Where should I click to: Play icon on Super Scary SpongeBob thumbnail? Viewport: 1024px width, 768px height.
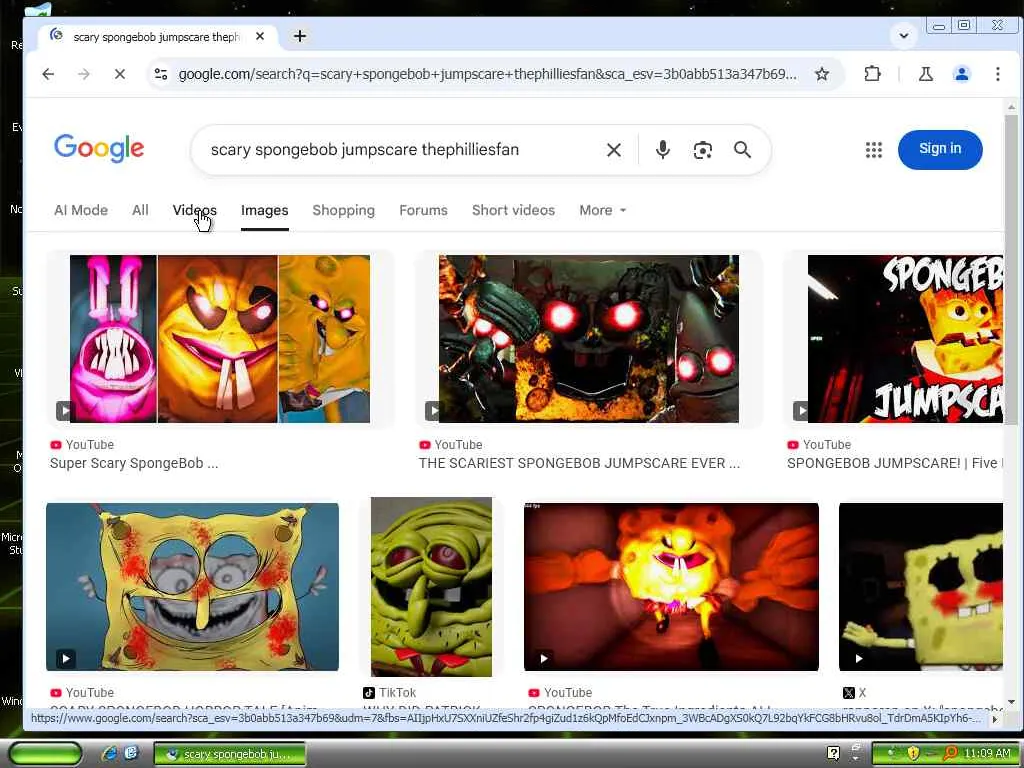coord(65,411)
